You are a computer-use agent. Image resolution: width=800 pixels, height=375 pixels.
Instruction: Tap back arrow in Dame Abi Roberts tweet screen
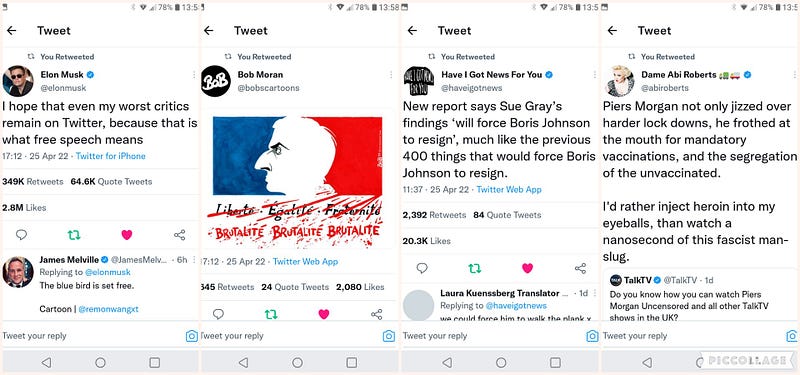click(612, 31)
